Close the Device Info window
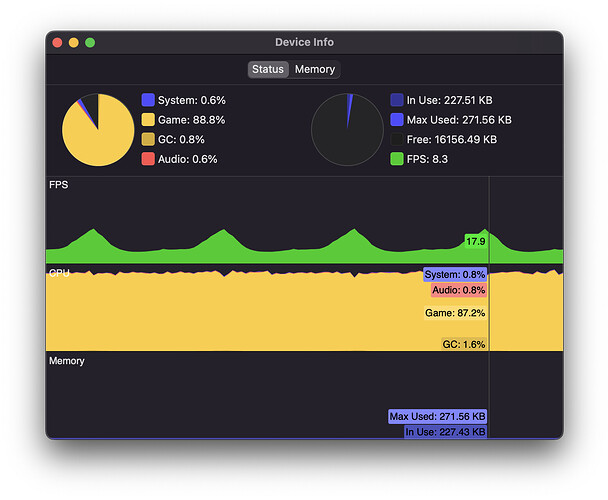Screen dimensions: 608x500 pos(57,42)
